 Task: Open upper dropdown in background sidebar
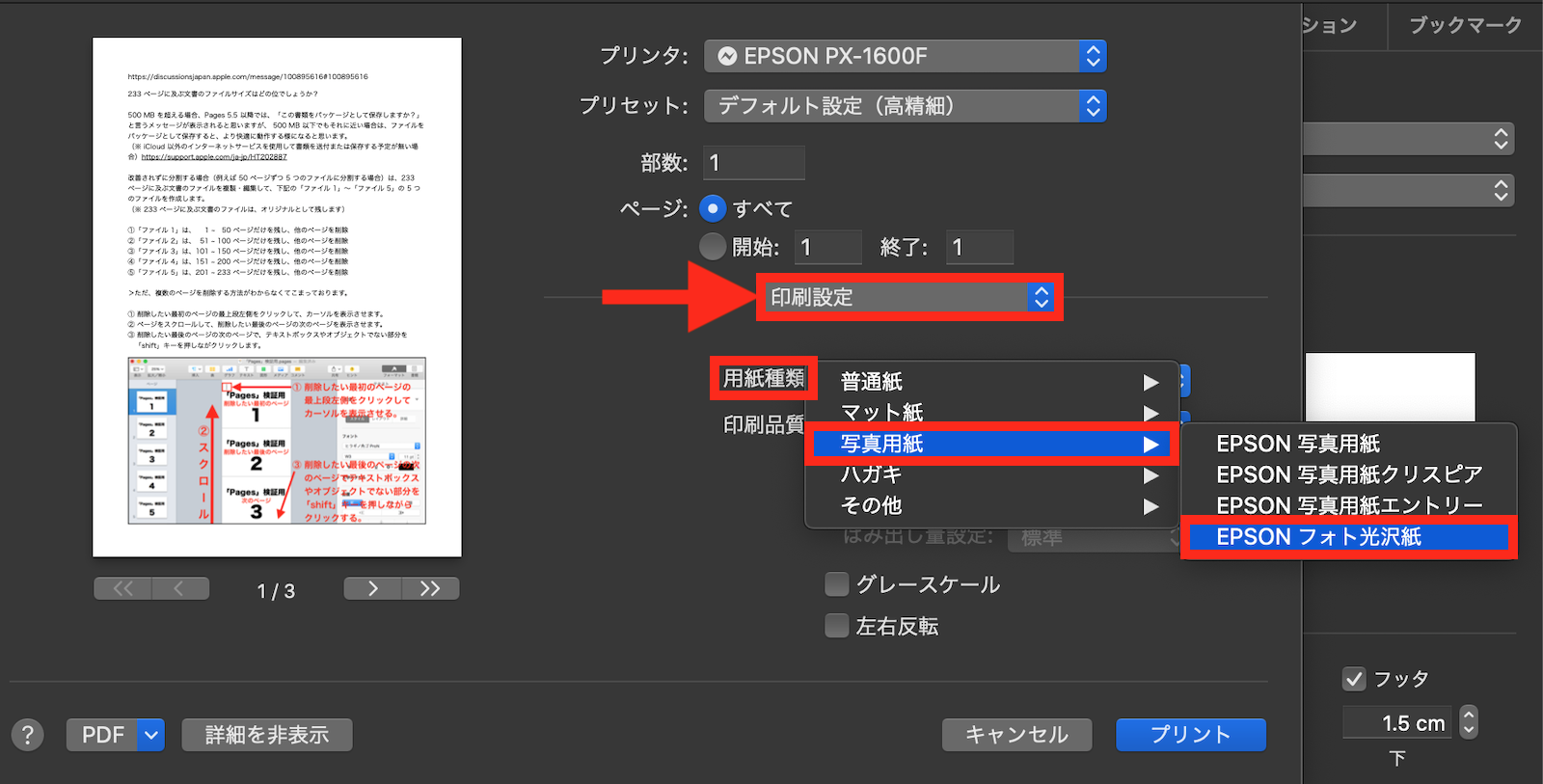click(x=1408, y=139)
